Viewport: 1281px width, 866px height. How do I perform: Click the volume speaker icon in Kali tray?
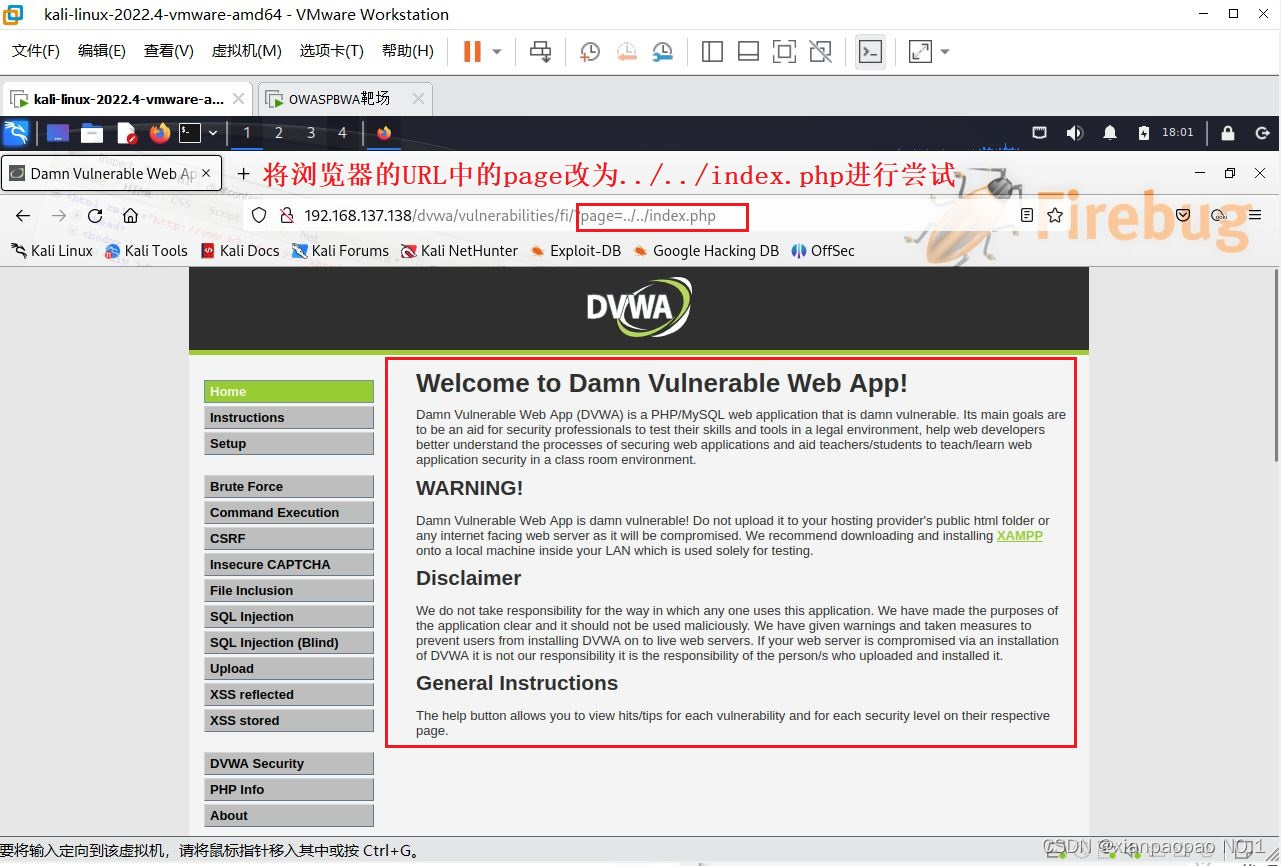1075,132
